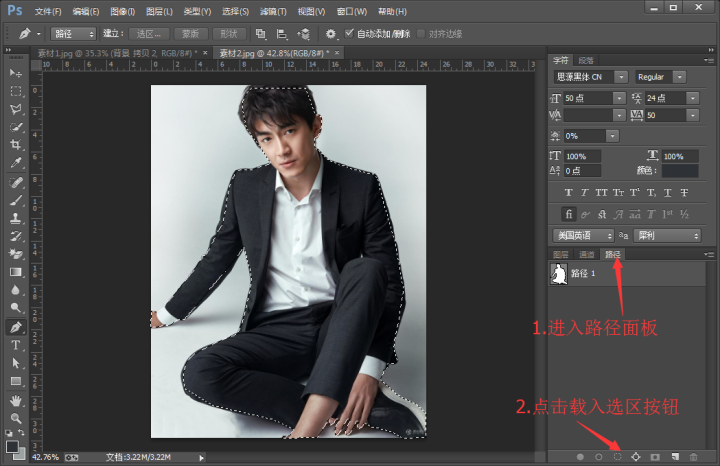This screenshot has width=720, height=466.
Task: Click the text color swatch
Action: click(x=680, y=171)
